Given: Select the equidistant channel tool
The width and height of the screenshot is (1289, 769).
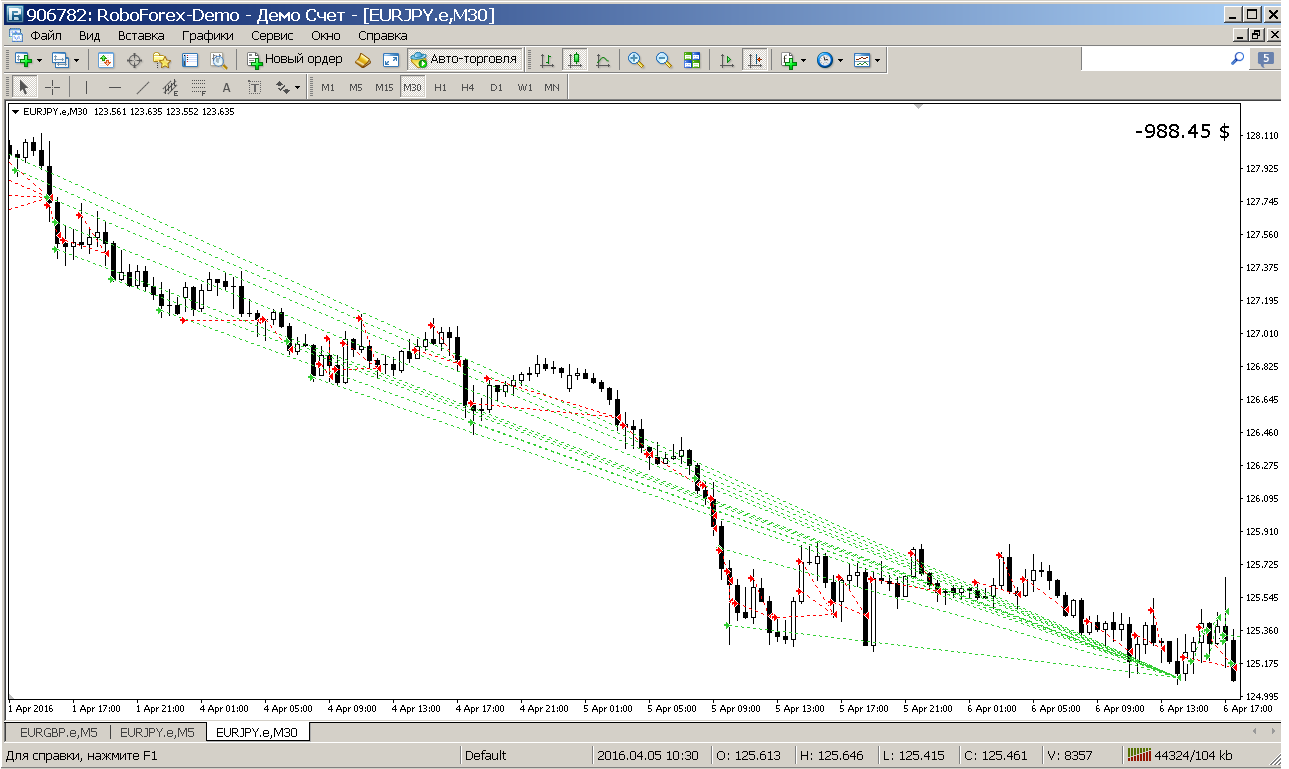Looking at the screenshot, I should [170, 87].
